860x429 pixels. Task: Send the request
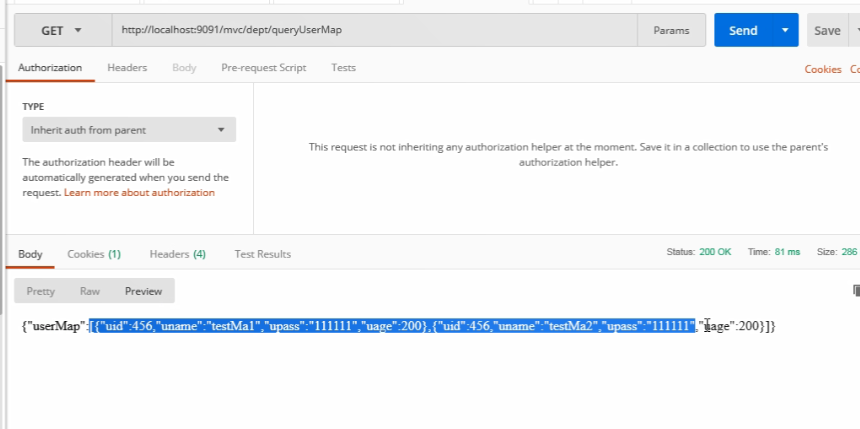click(743, 30)
